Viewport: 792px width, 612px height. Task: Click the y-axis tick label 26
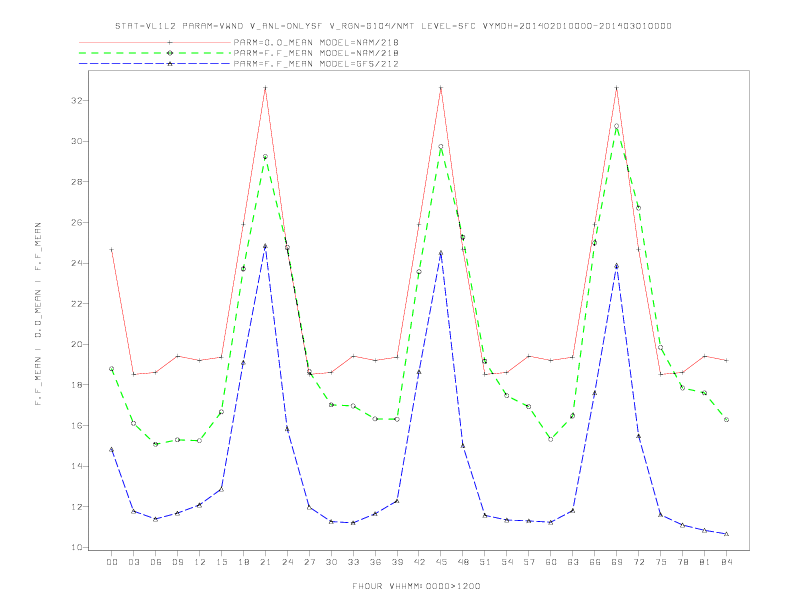pos(76,222)
